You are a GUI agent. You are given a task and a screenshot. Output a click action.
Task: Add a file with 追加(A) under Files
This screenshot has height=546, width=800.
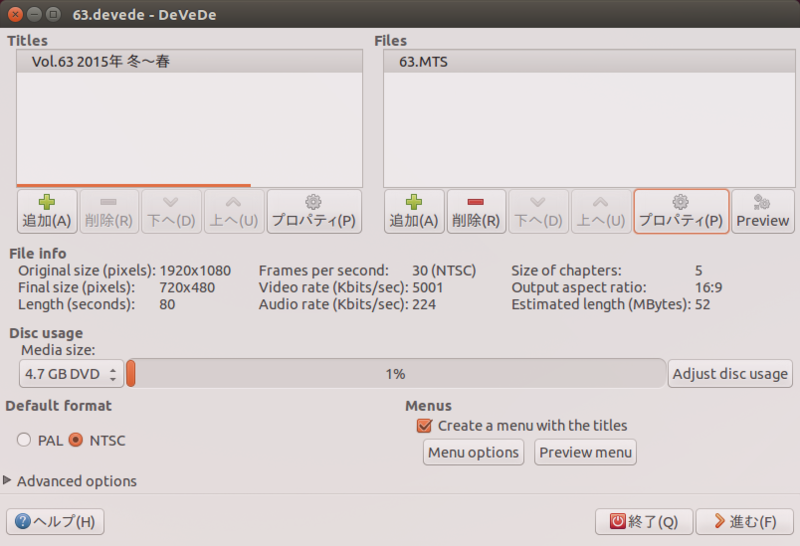tap(414, 211)
